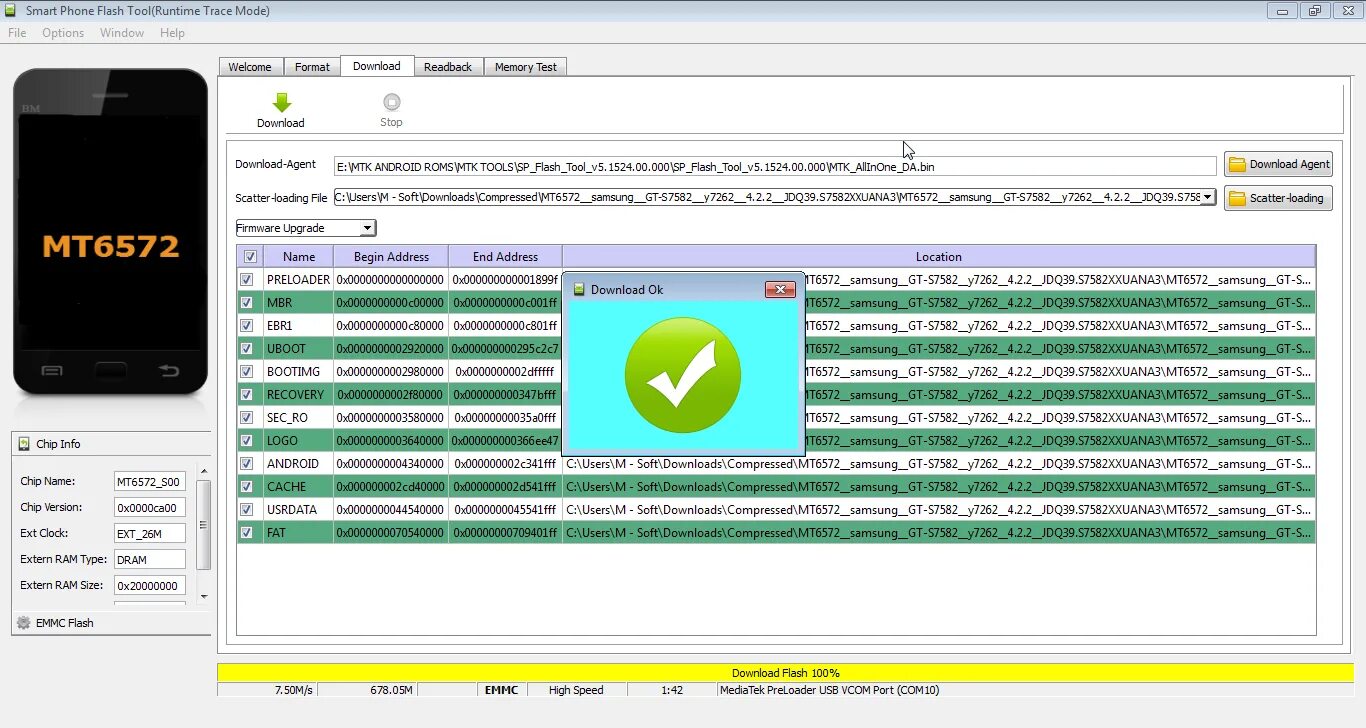Click the Scatter-loading button
Viewport: 1366px width, 728px height.
(1278, 198)
